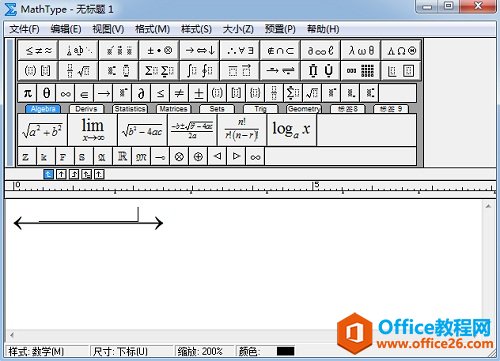Insert circled times symbol in bottom bar
The height and width of the screenshot is (361, 500).
tap(179, 156)
